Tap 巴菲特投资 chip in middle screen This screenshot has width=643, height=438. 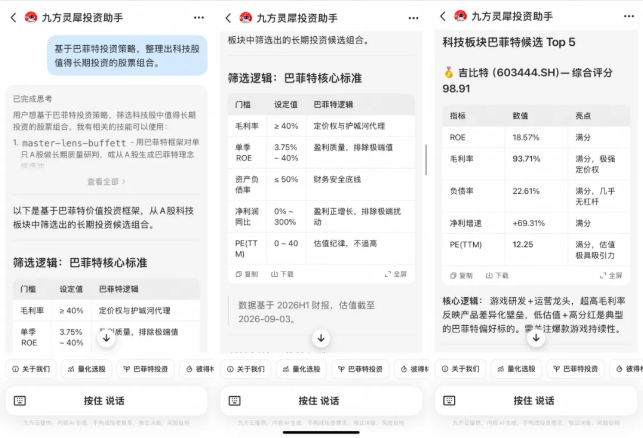(x=360, y=369)
